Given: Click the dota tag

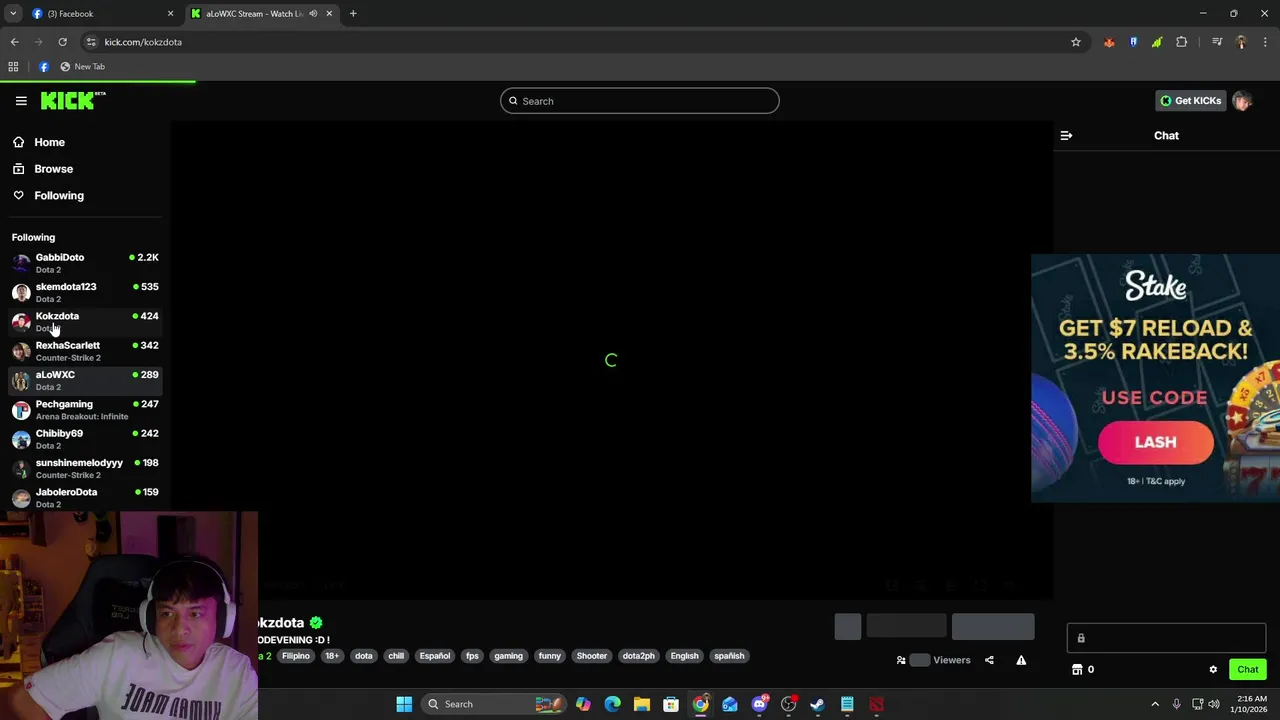Looking at the screenshot, I should 363,656.
